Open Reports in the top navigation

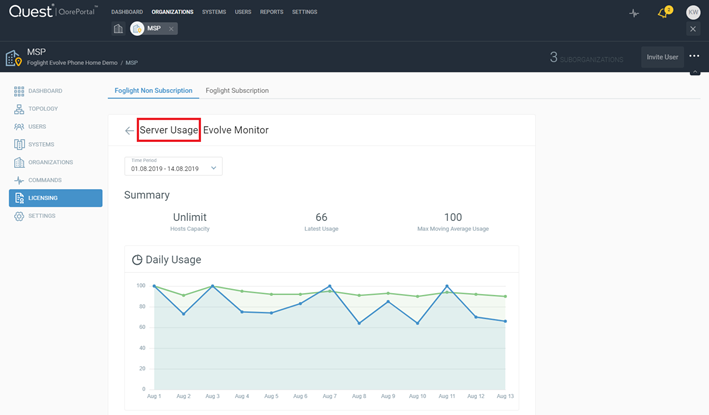[271, 12]
